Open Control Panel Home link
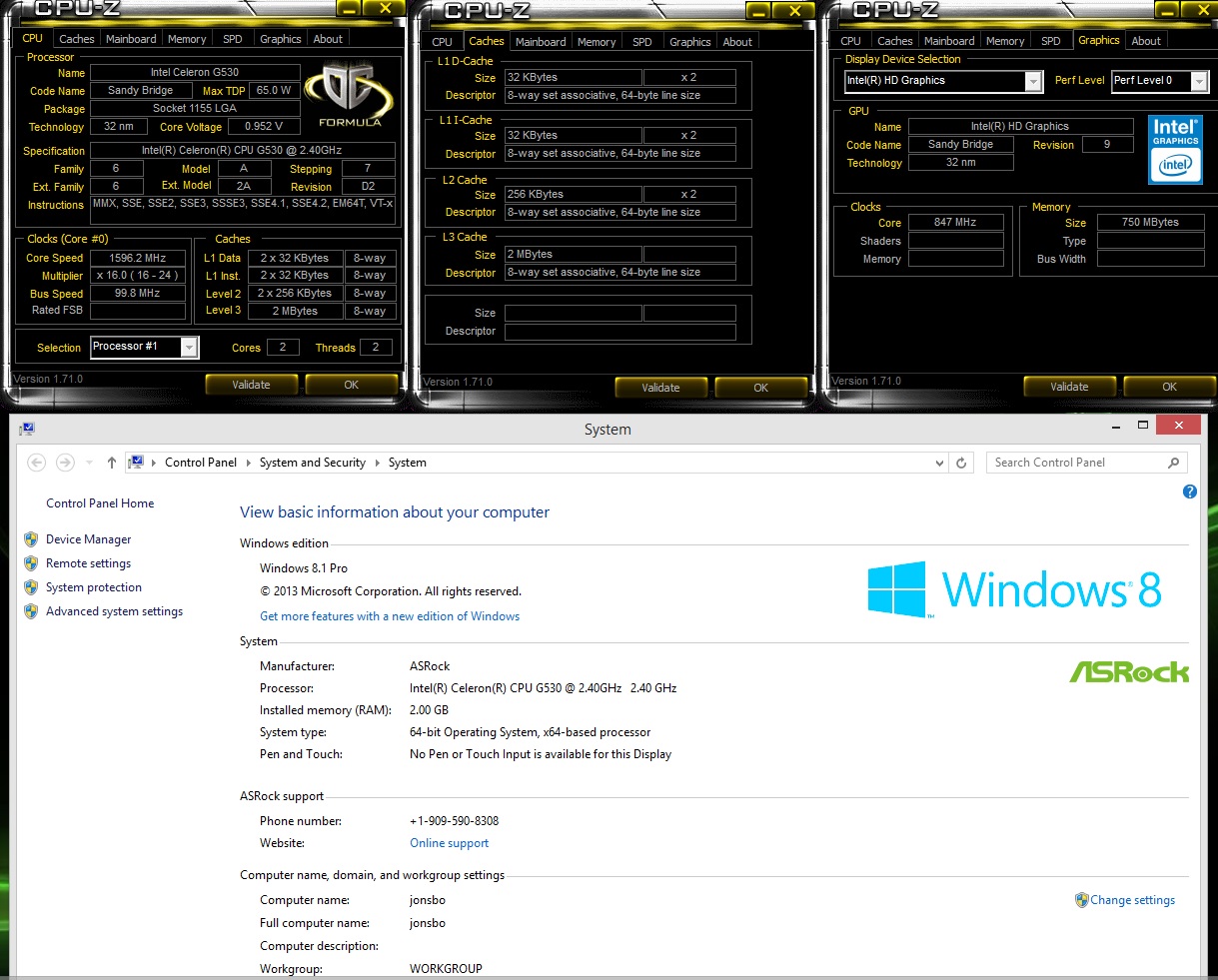Image resolution: width=1218 pixels, height=980 pixels. coord(100,503)
